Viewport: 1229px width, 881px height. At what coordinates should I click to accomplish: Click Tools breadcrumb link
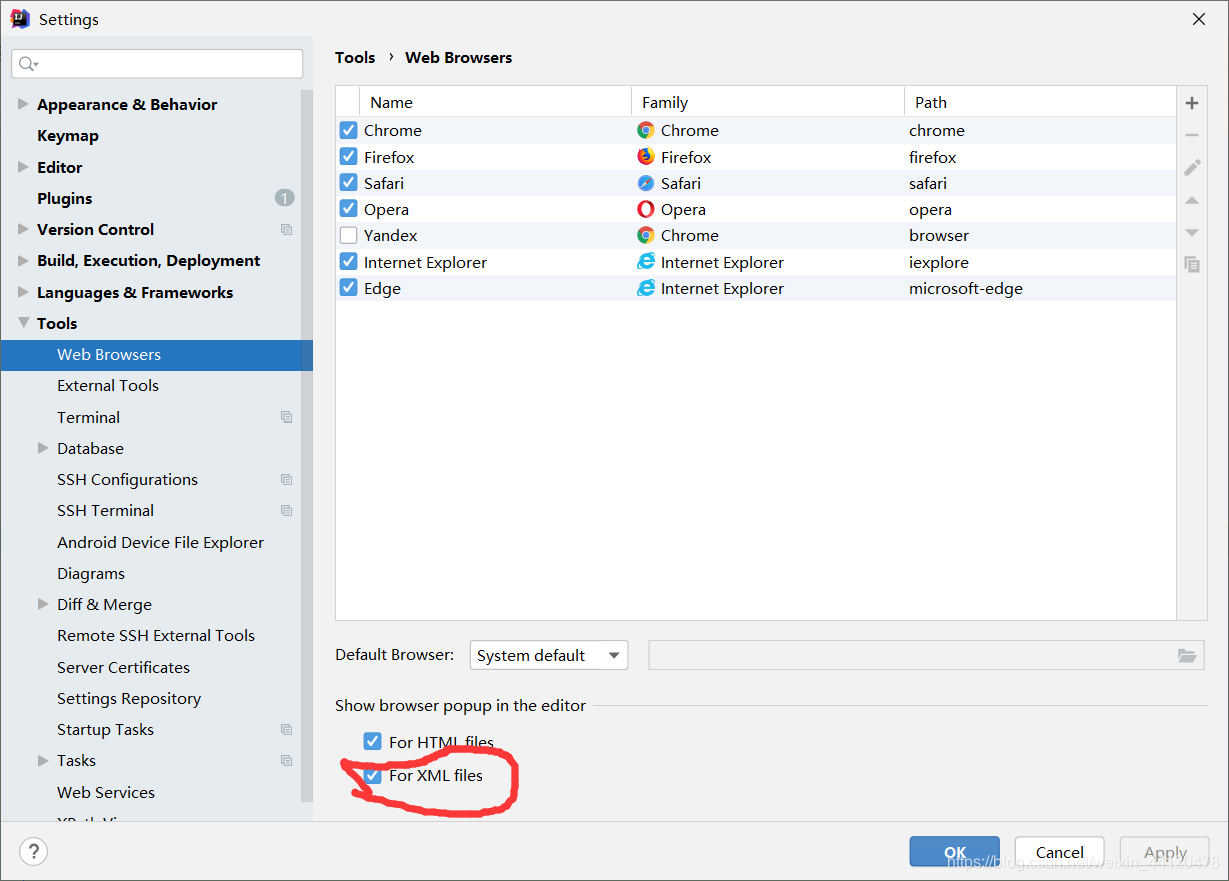point(355,57)
